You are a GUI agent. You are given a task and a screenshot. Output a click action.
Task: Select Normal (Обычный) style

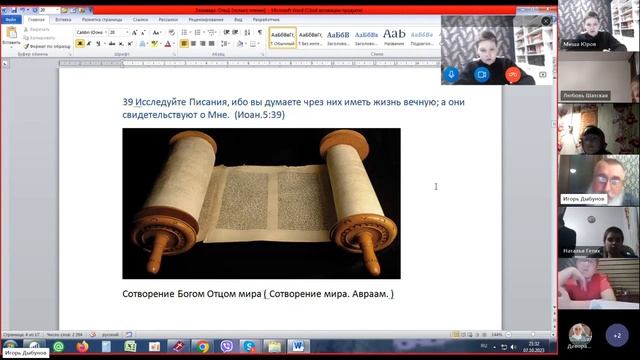pyautogui.click(x=282, y=38)
